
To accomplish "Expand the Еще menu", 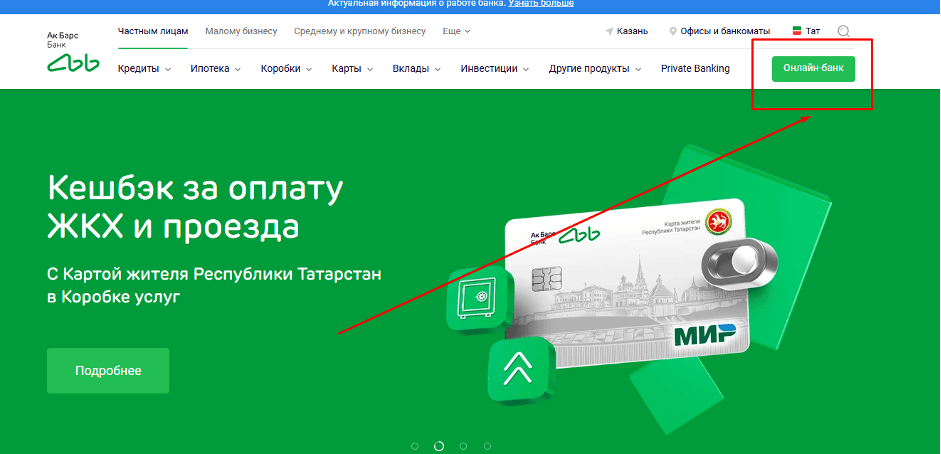I will pos(456,31).
